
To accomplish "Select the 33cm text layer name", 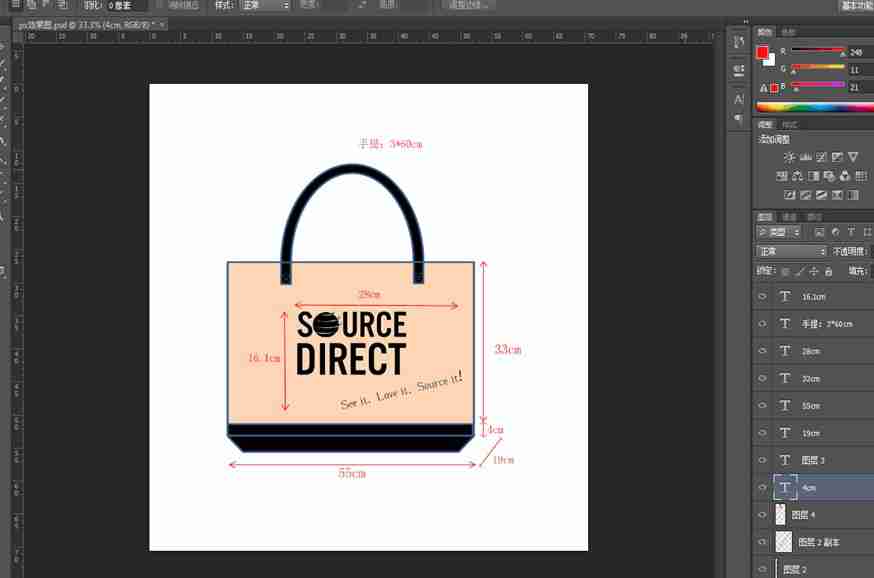I will coord(811,379).
